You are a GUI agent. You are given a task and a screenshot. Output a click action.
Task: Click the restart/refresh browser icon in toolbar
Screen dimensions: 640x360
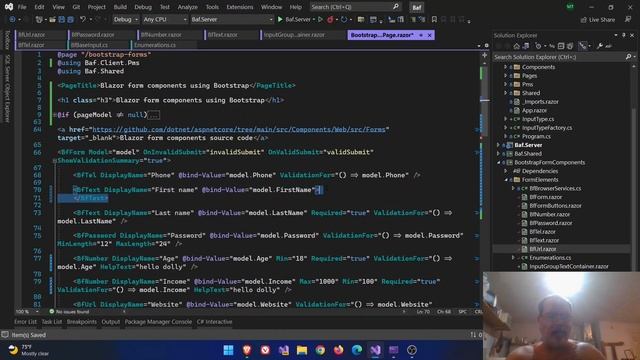(344, 19)
